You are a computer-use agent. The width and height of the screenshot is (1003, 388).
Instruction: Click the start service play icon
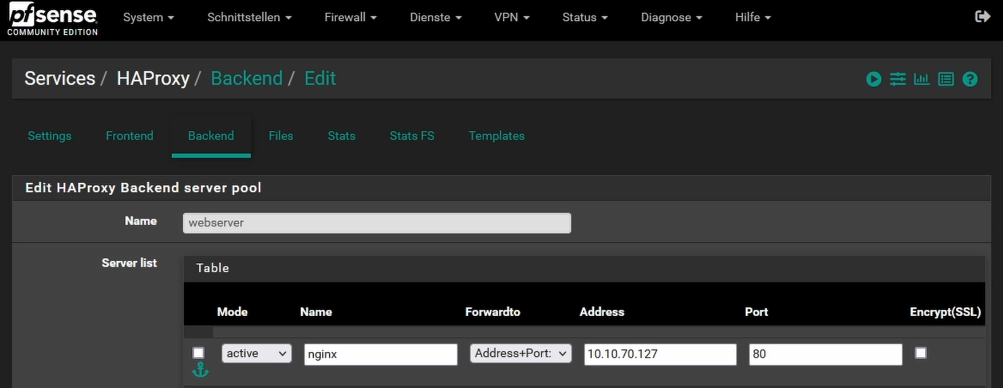click(874, 79)
